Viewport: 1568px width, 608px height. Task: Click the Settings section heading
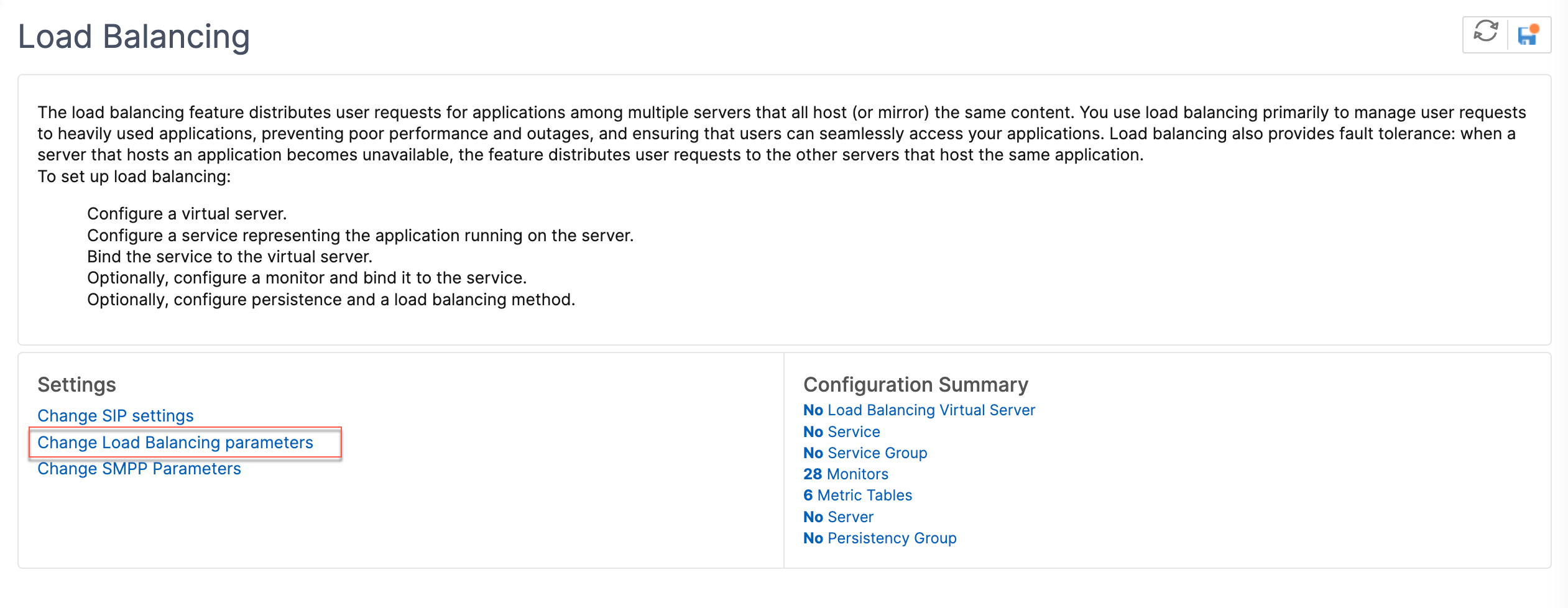76,384
